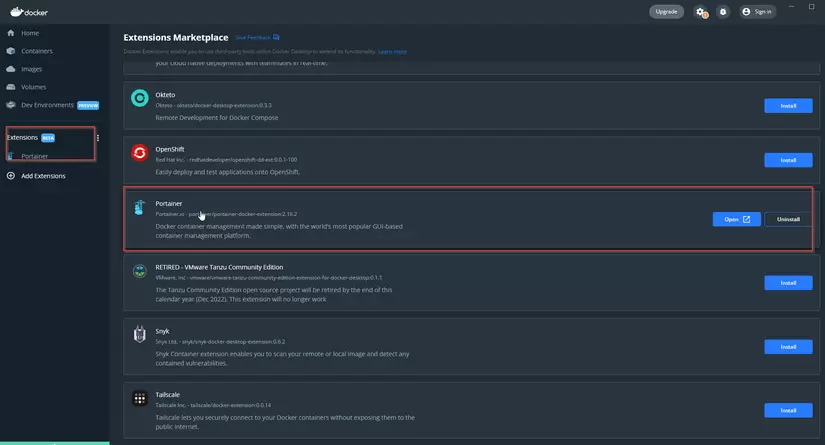Click the Docker whale logo

pyautogui.click(x=29, y=12)
